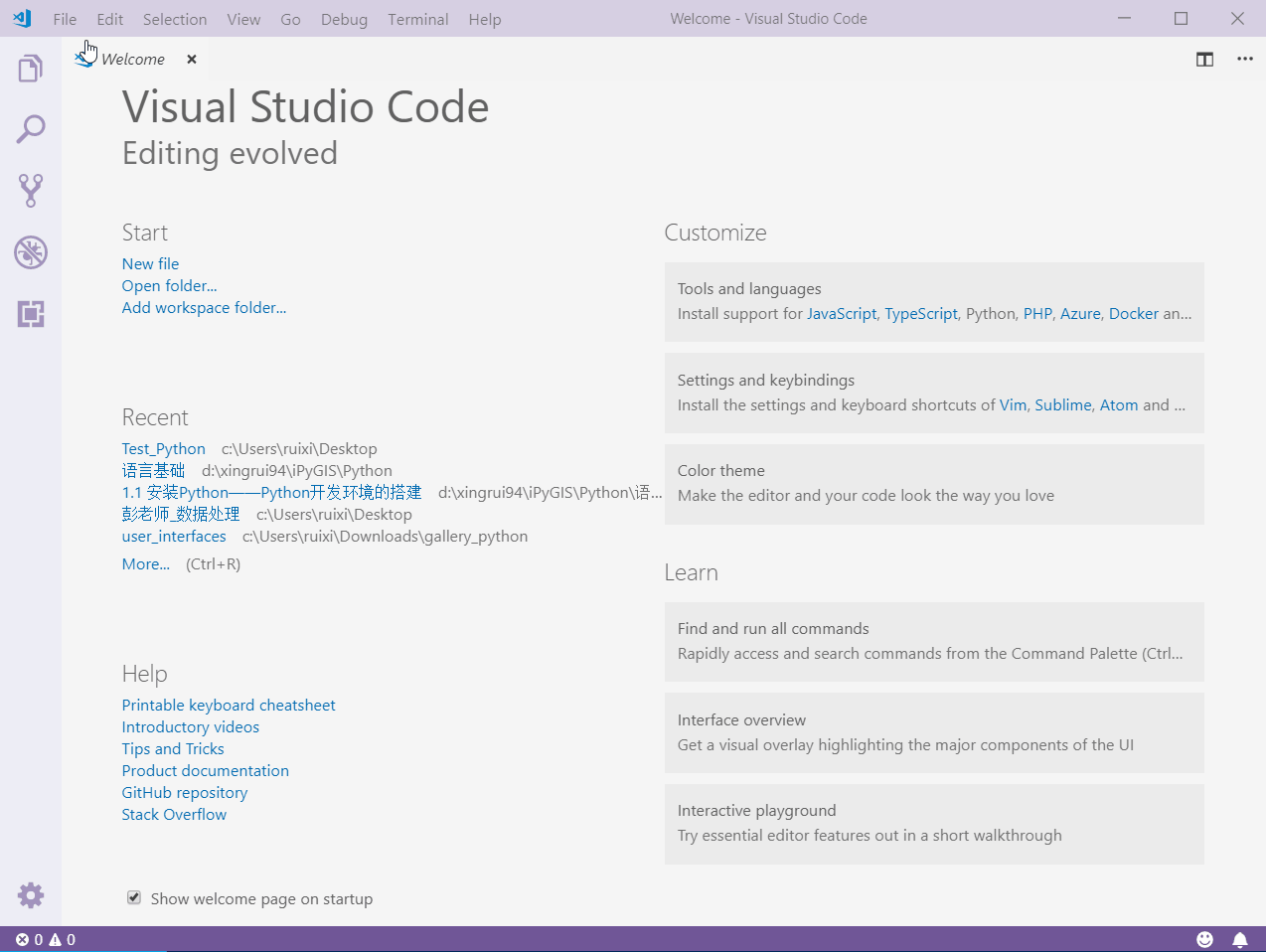Click Tools and languages card title

749,288
